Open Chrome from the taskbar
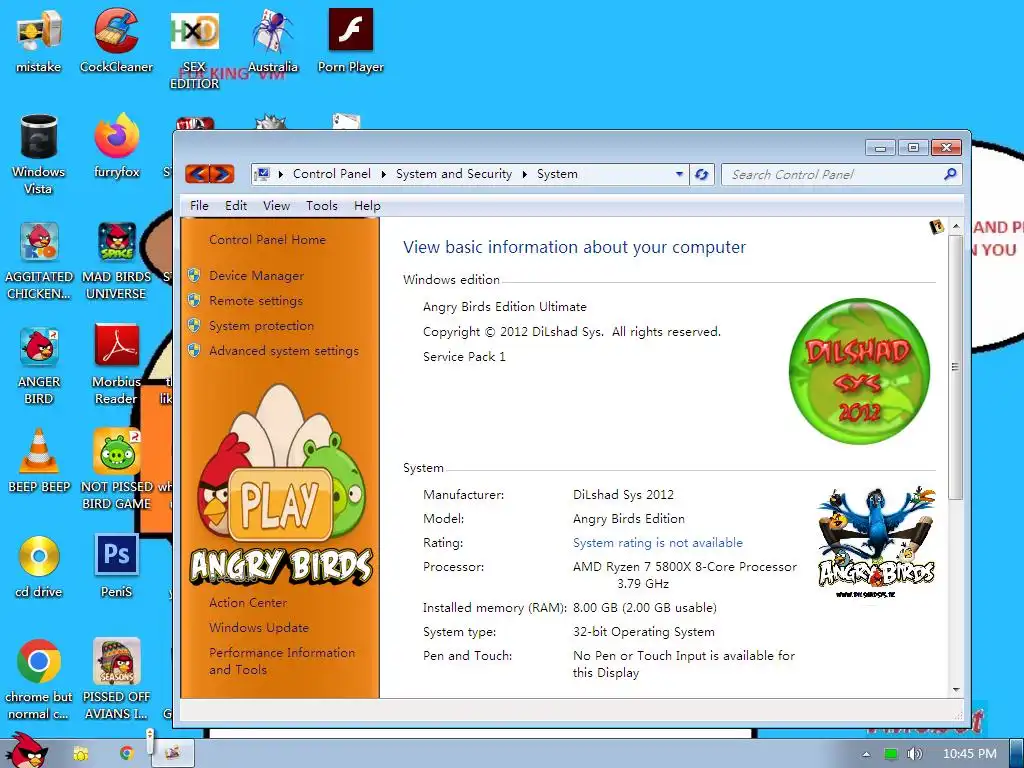 coord(126,754)
